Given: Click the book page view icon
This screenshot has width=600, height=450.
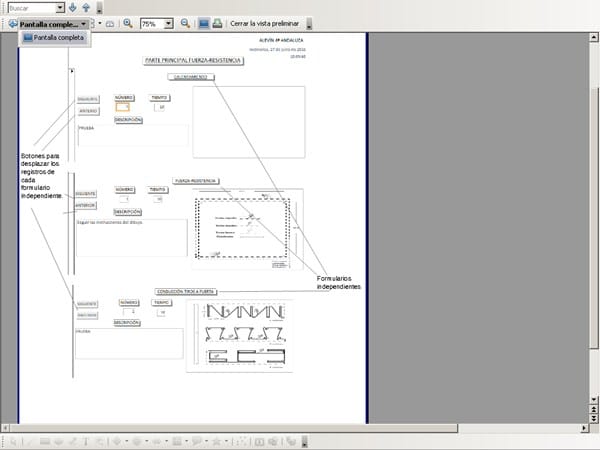Looking at the screenshot, I should 110,23.
